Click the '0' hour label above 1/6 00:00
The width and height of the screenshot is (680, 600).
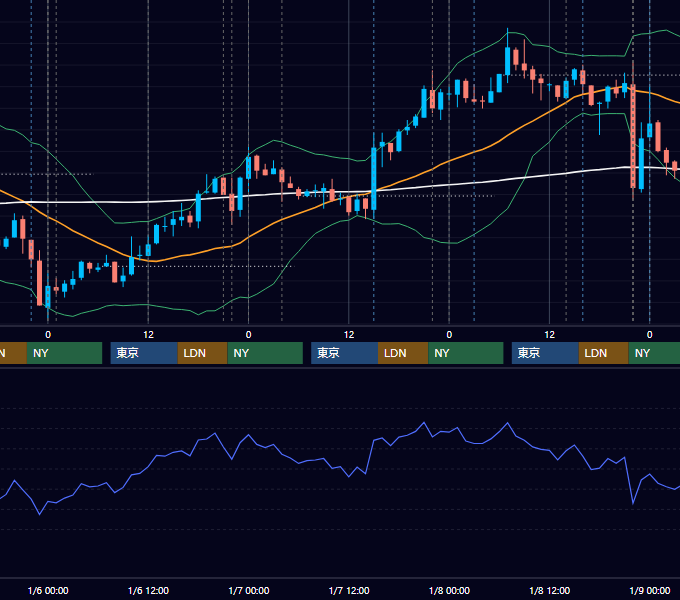click(x=48, y=335)
